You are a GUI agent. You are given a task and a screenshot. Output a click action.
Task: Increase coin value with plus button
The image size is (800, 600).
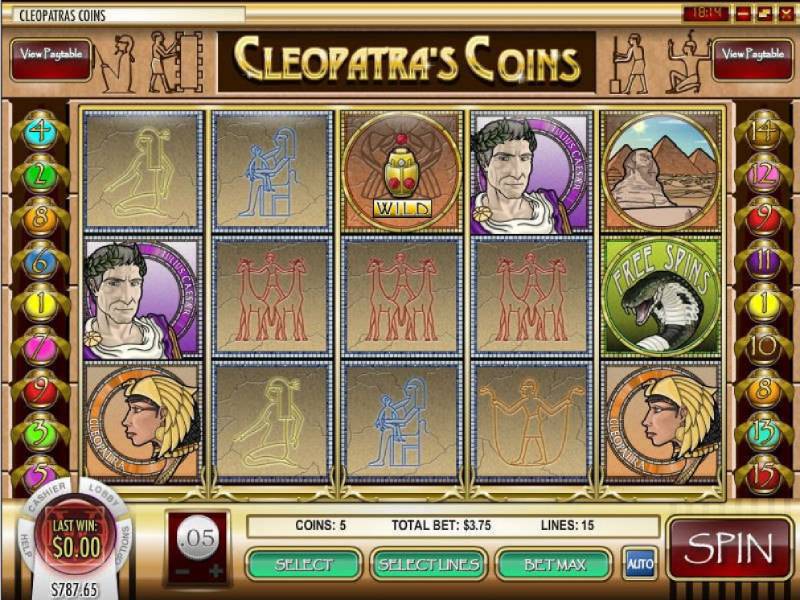coord(216,571)
